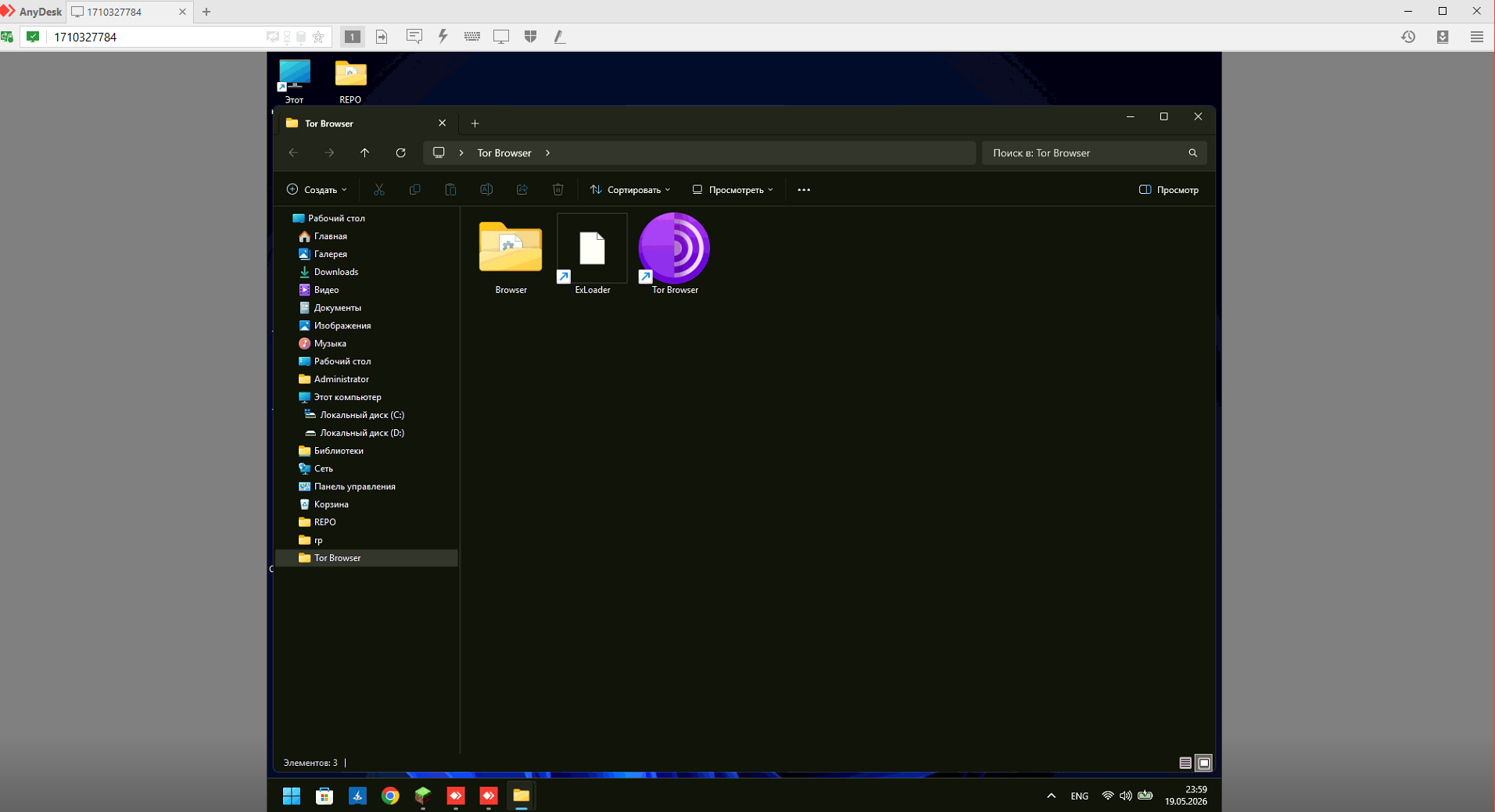
Task: Open AnyDesk session history clock icon
Action: [x=1408, y=37]
